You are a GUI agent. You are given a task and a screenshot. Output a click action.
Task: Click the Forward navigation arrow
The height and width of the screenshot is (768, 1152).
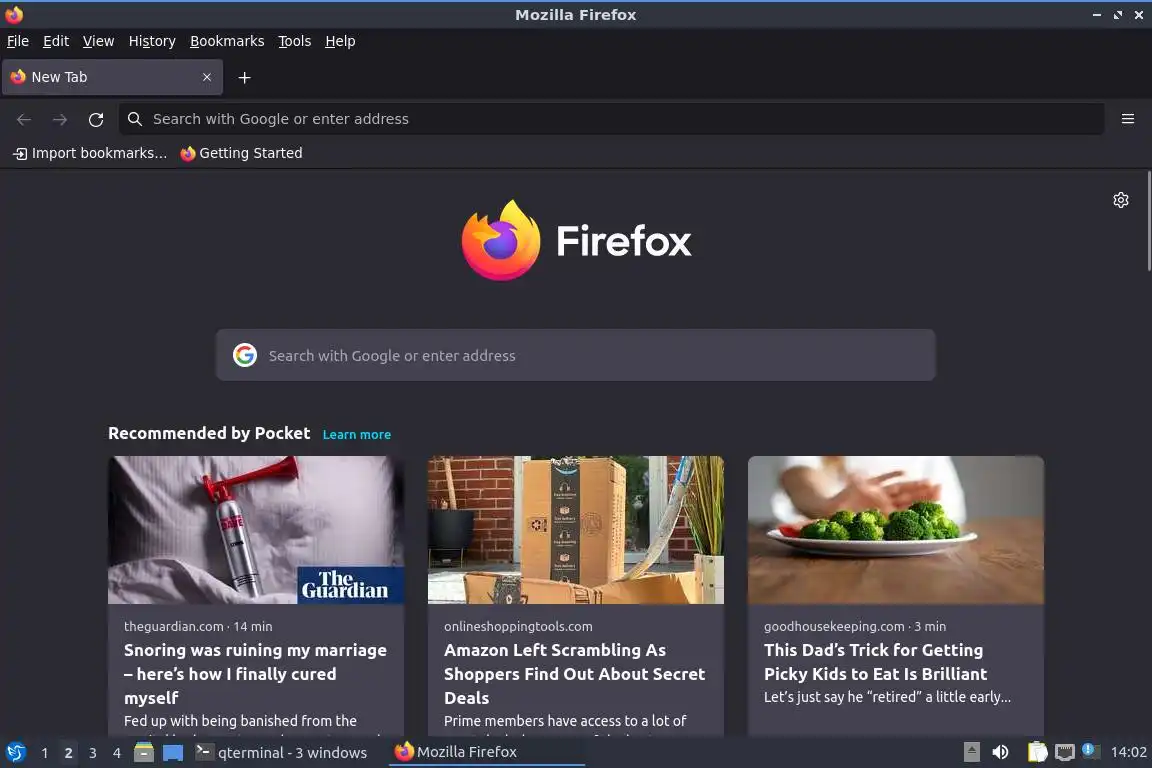(x=60, y=119)
